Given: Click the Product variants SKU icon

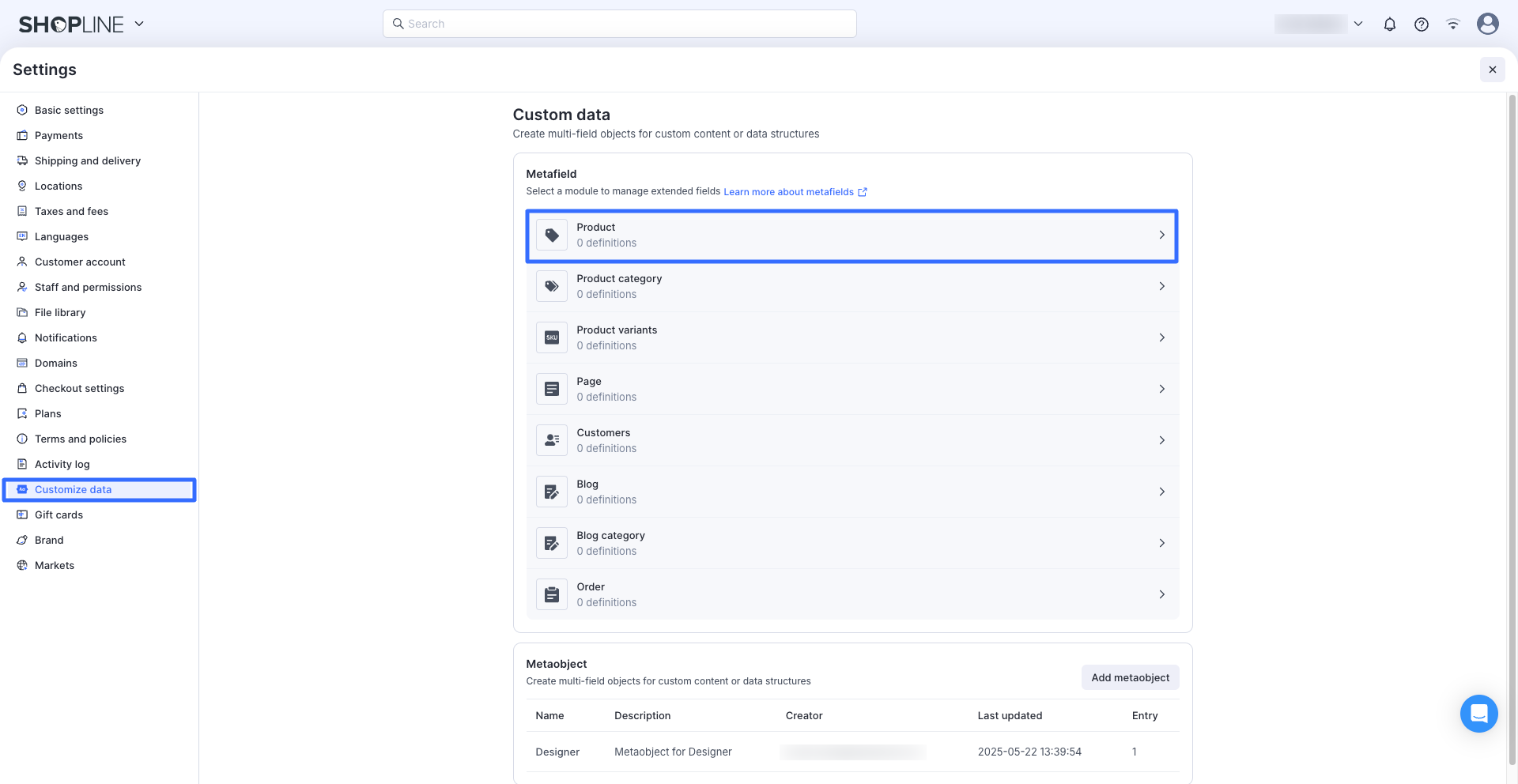Looking at the screenshot, I should 552,337.
